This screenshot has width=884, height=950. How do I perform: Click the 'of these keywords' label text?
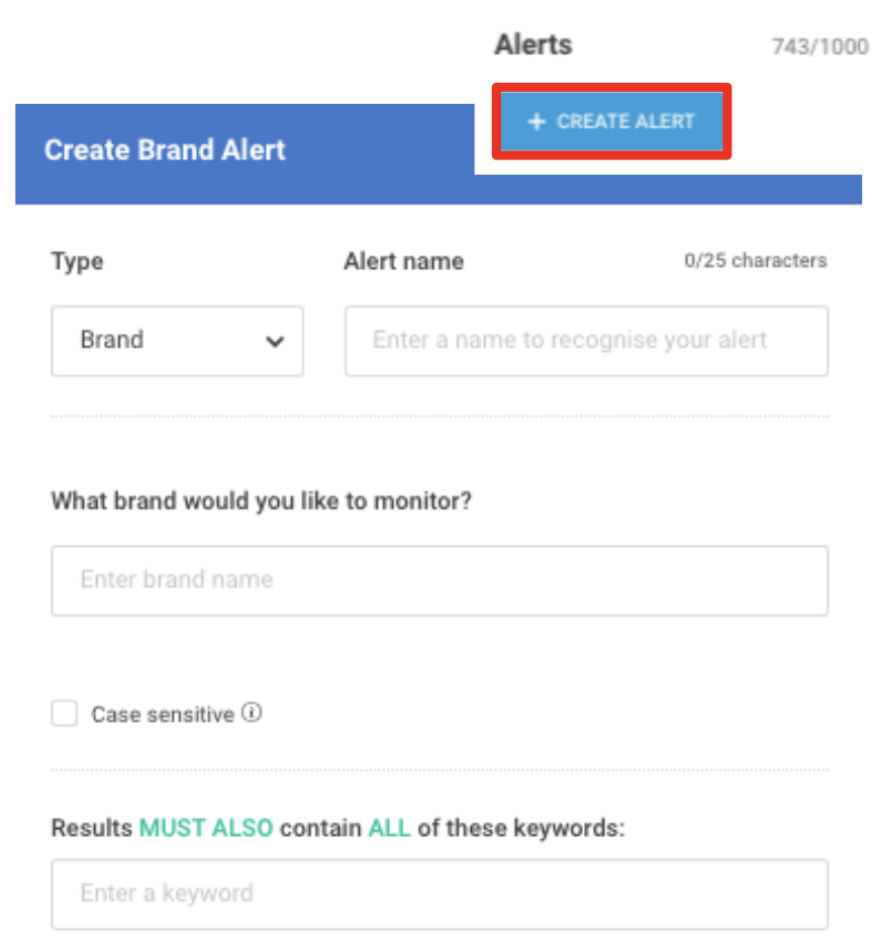(520, 829)
